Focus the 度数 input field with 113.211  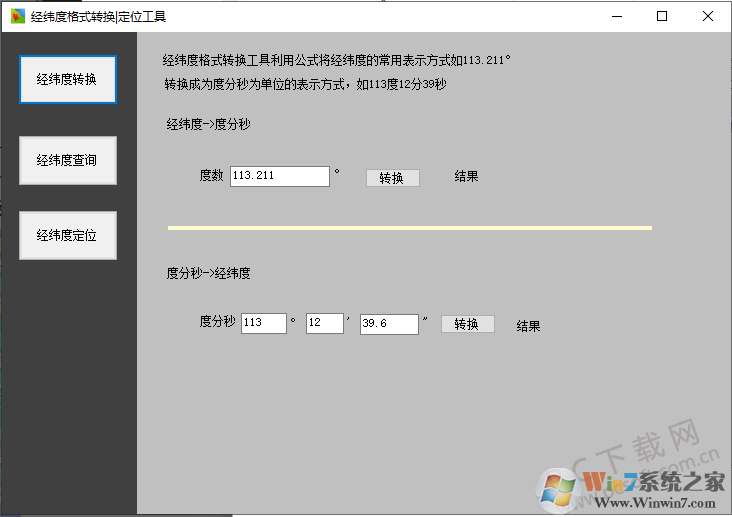point(280,176)
